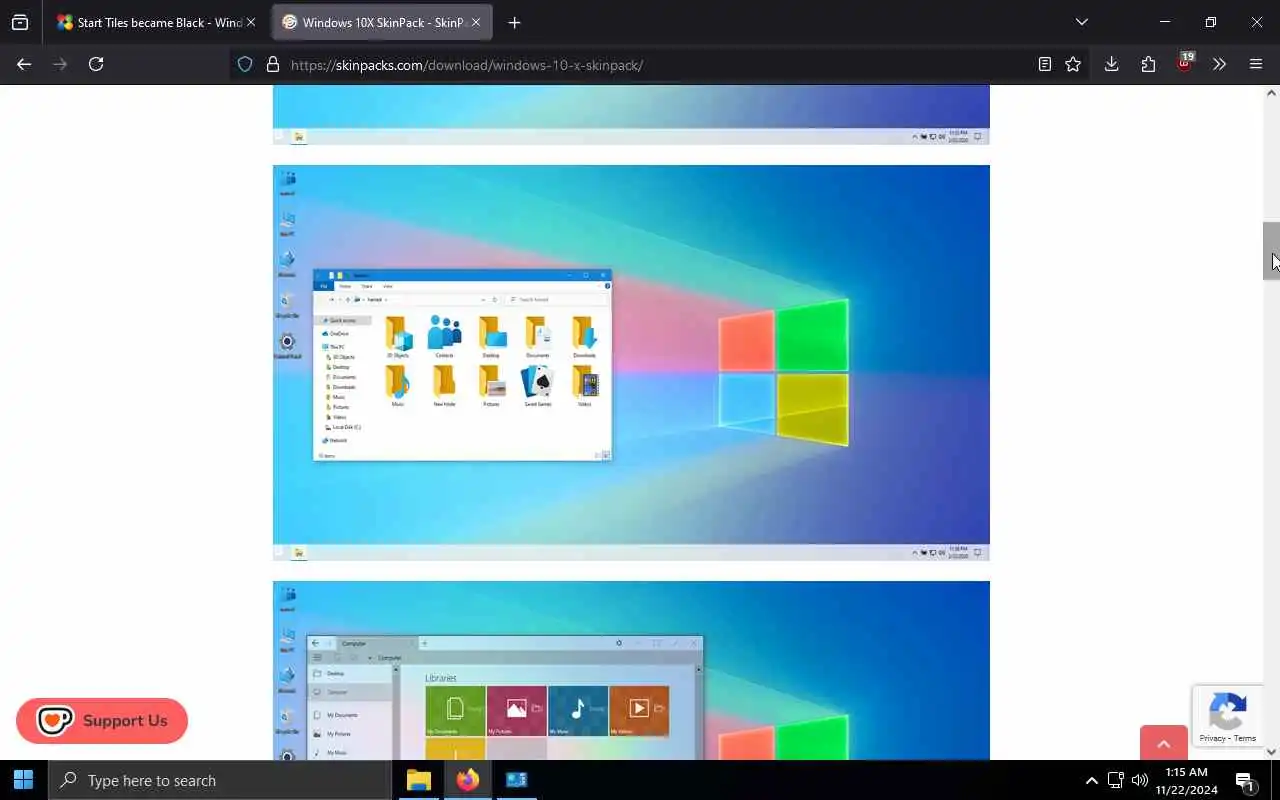Open reCAPTCHA Privacy link
Screen dimensions: 1280x800
tap(1212, 738)
